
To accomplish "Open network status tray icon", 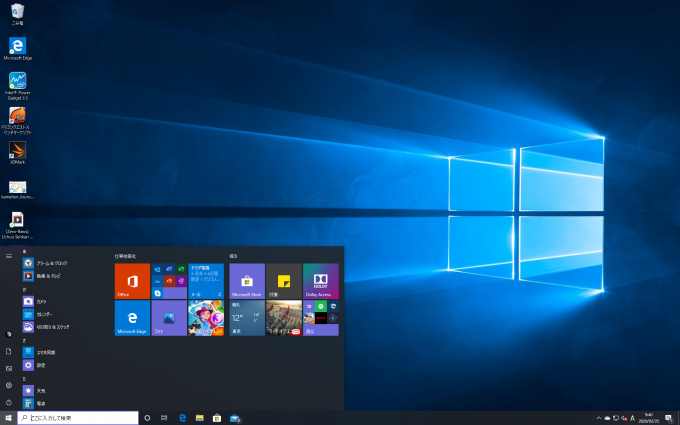I will pyautogui.click(x=615, y=418).
